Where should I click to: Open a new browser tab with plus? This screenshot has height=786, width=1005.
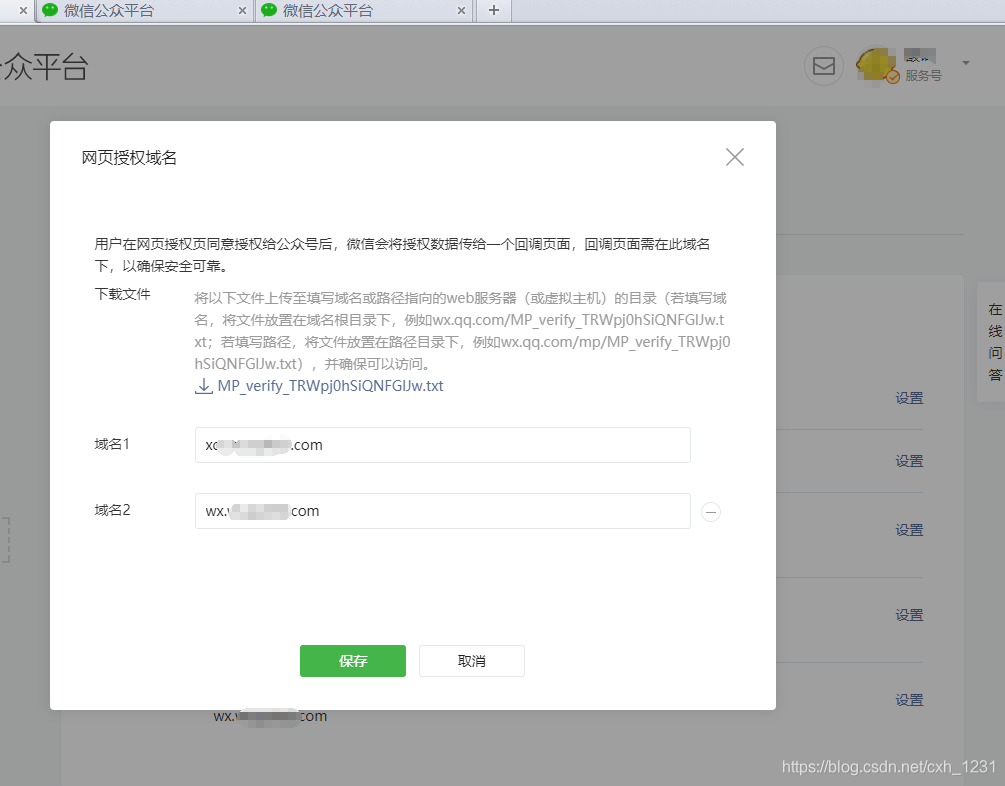[493, 11]
